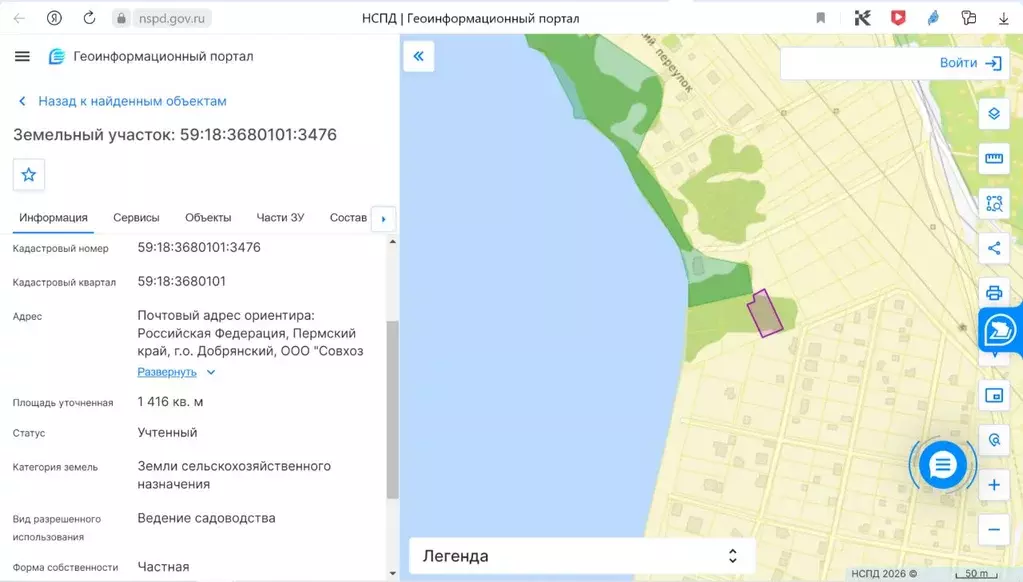Open the map layers tool
The width and height of the screenshot is (1023, 582).
pos(994,114)
